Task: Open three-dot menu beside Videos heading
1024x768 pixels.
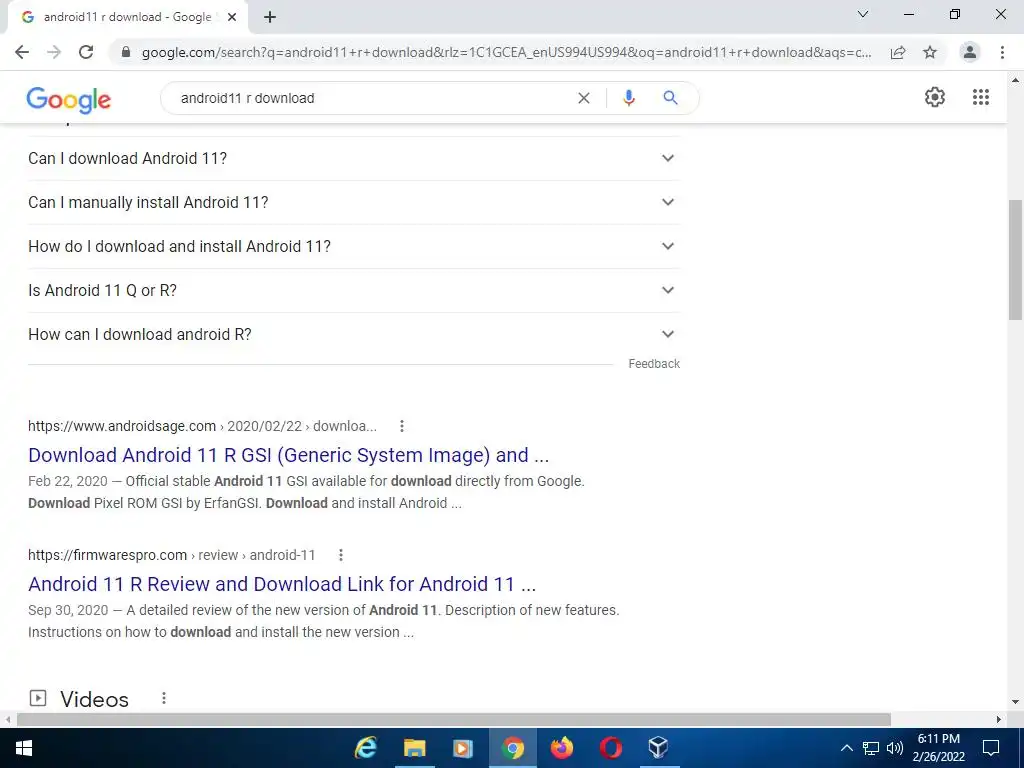Action: click(164, 698)
